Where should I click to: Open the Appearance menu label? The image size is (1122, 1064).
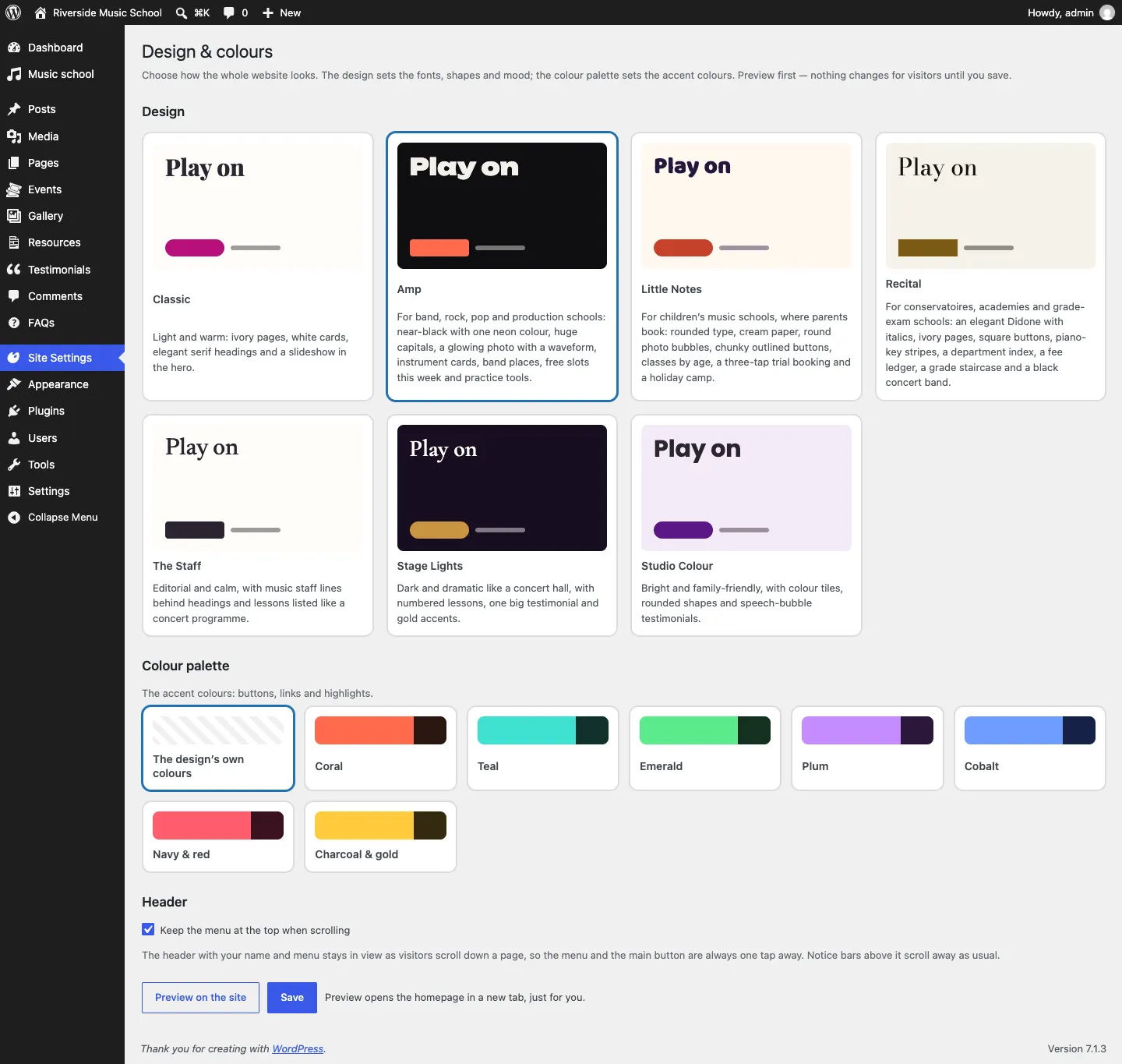tap(58, 384)
